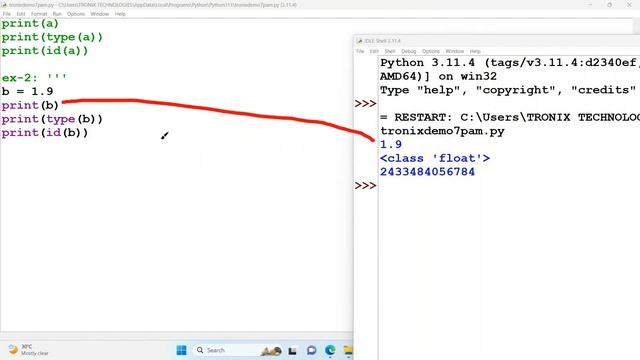Open the Debug menu in IDLE Shell
This screenshot has height=360, width=640.
[409, 51]
